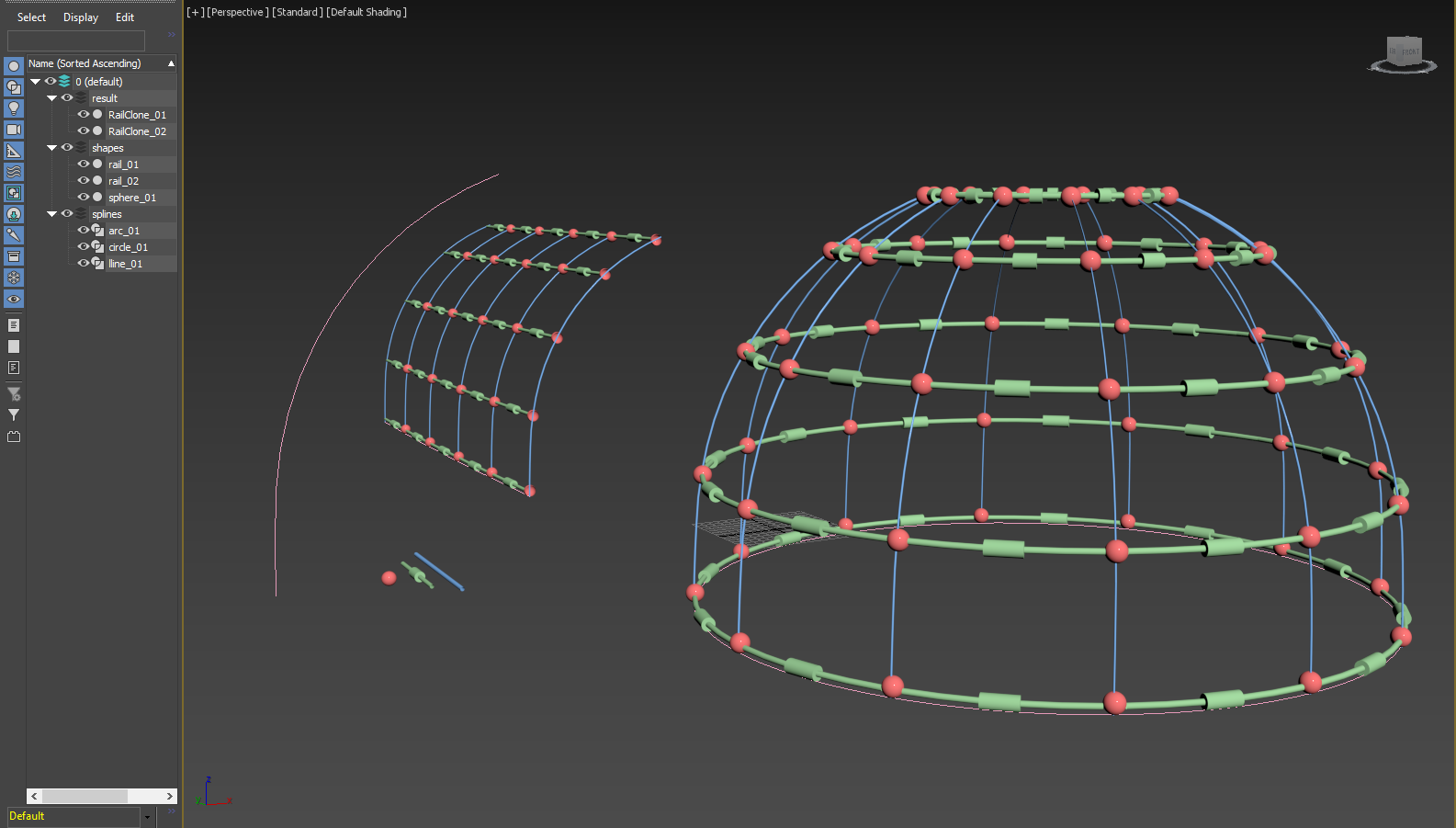
Task: Click the layer stack icon beside result
Action: tap(81, 98)
